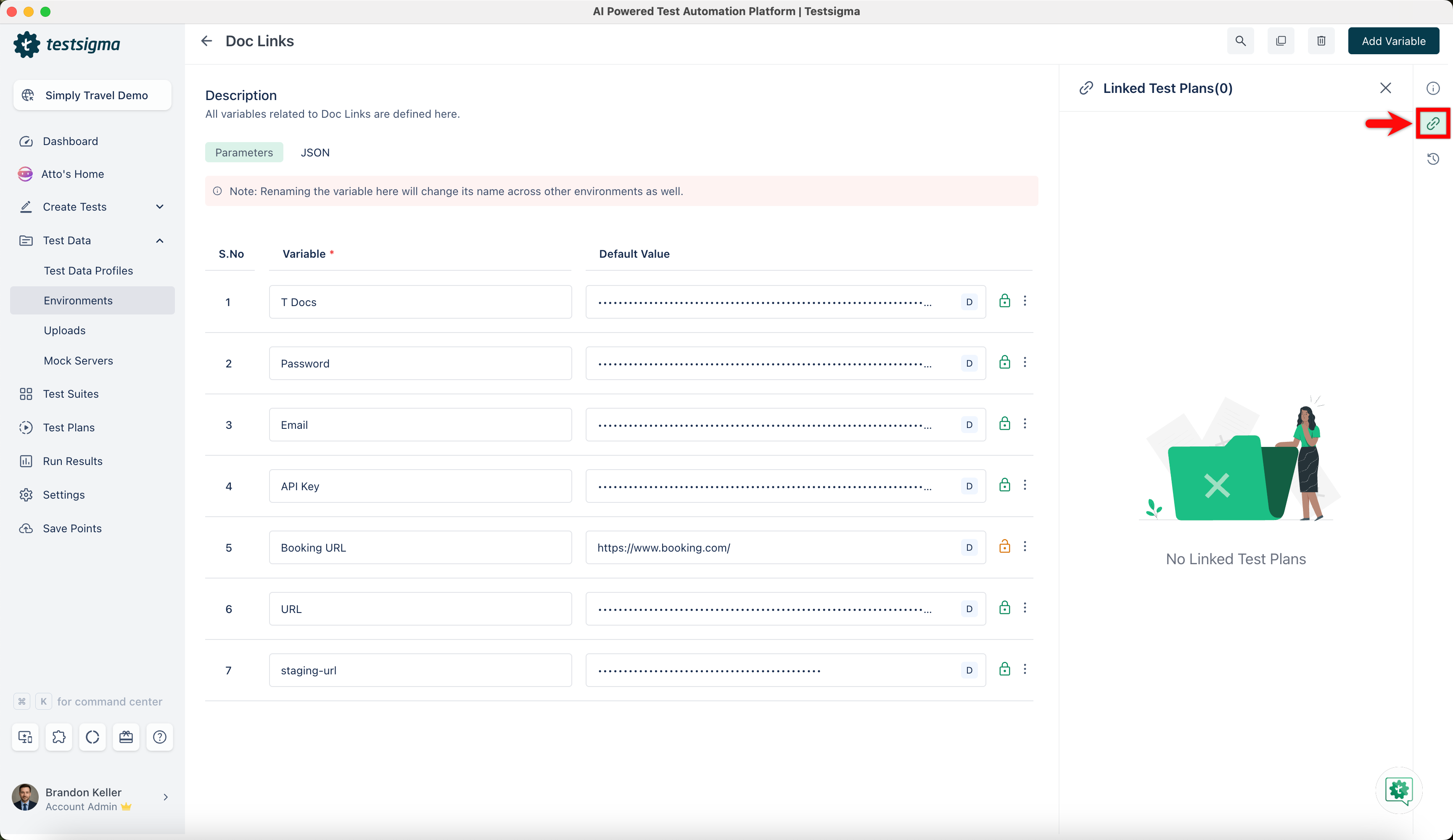The width and height of the screenshot is (1453, 840).
Task: Open the add-ons puzzle icon
Action: pyautogui.click(x=59, y=737)
